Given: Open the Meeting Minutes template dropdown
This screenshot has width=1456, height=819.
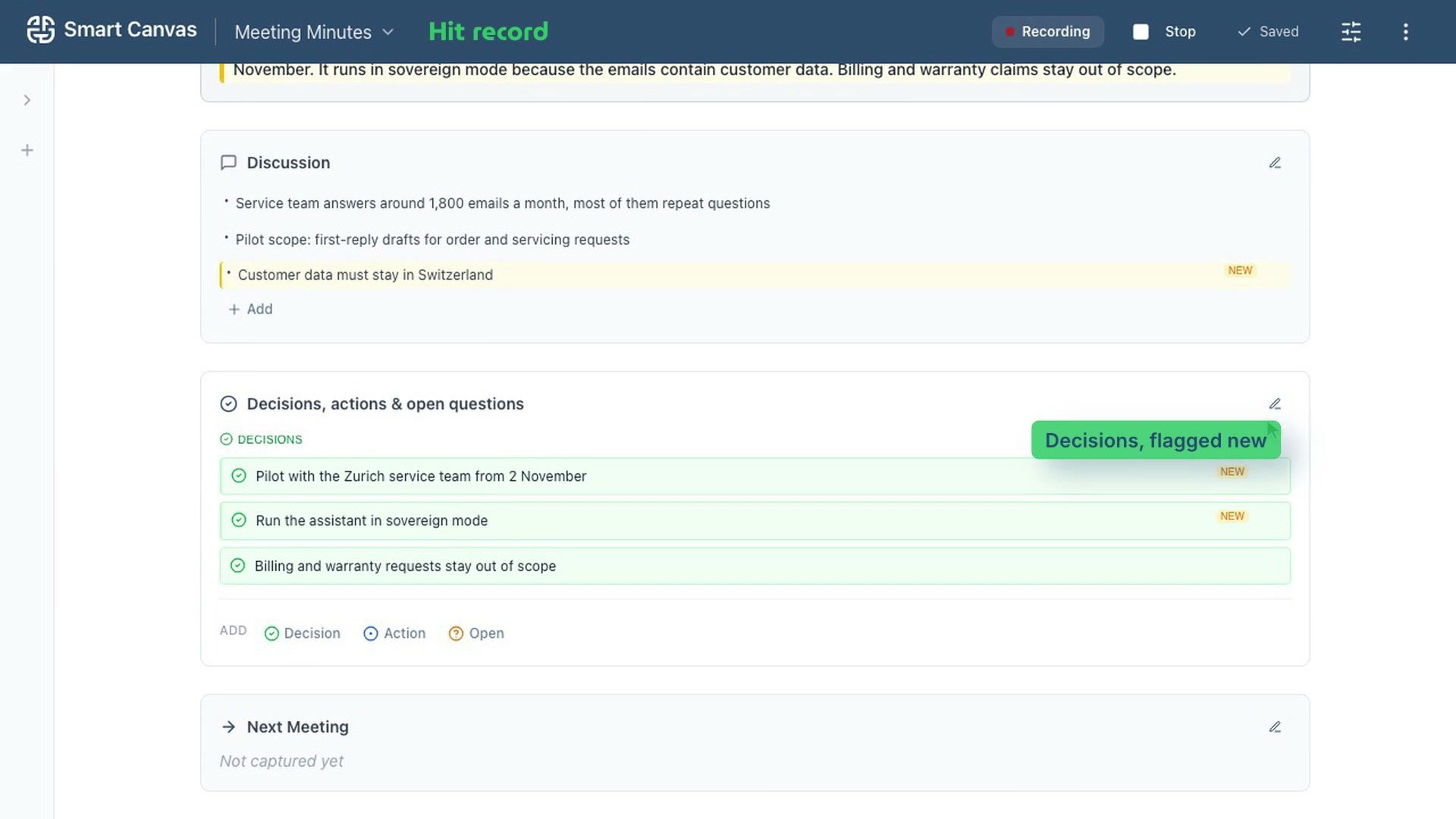Looking at the screenshot, I should pyautogui.click(x=314, y=32).
